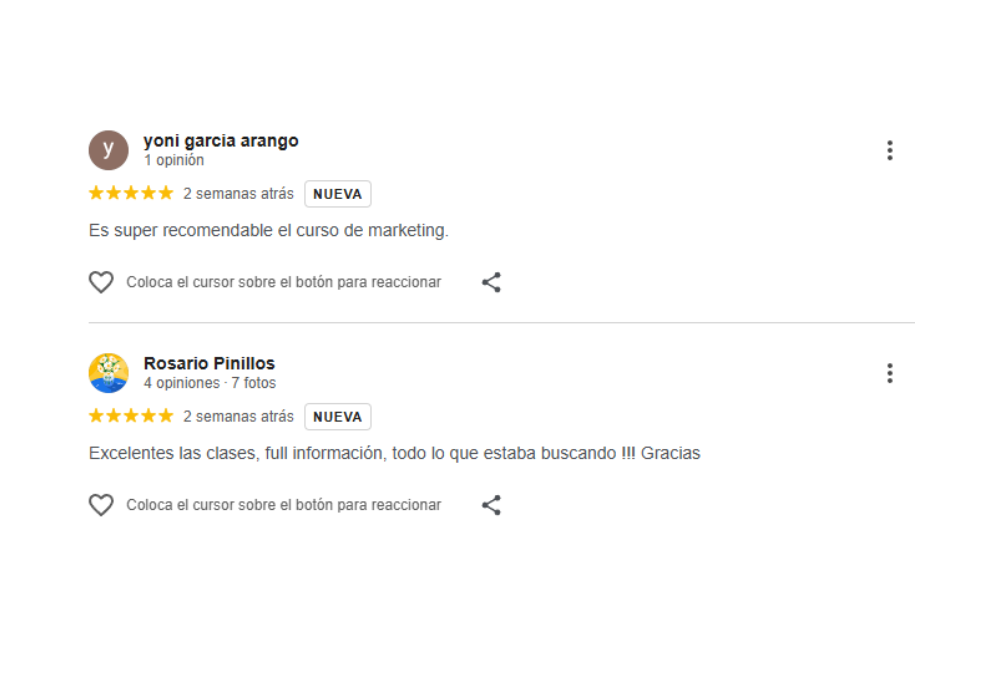Click the 'Excelentes las clases' review text

tap(394, 454)
